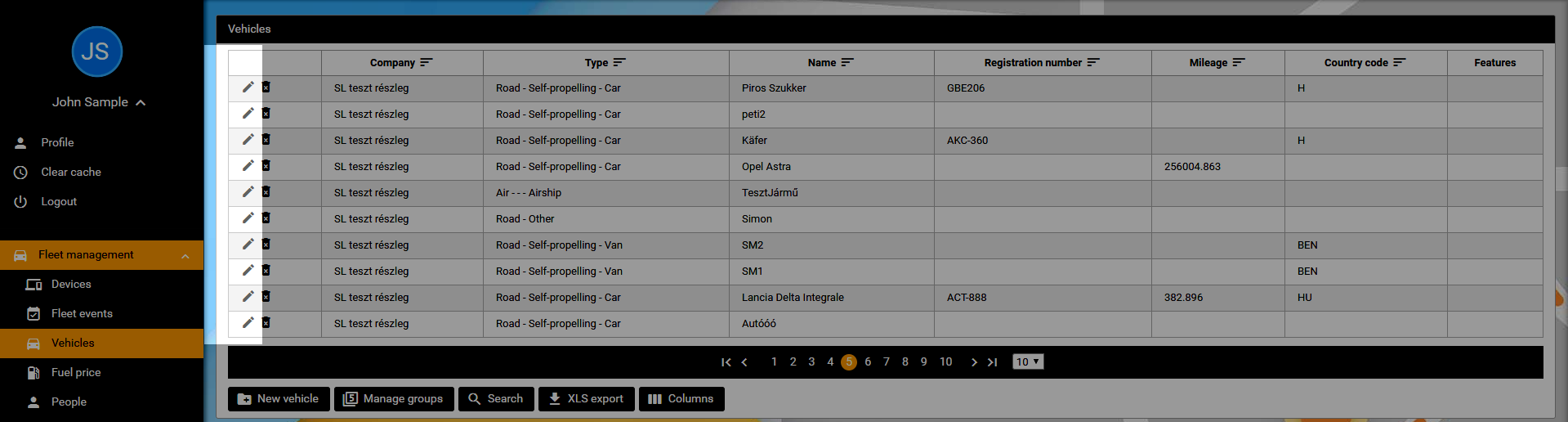The image size is (1568, 422).
Task: Open rows-per-page dropdown showing 10
Action: (1027, 361)
